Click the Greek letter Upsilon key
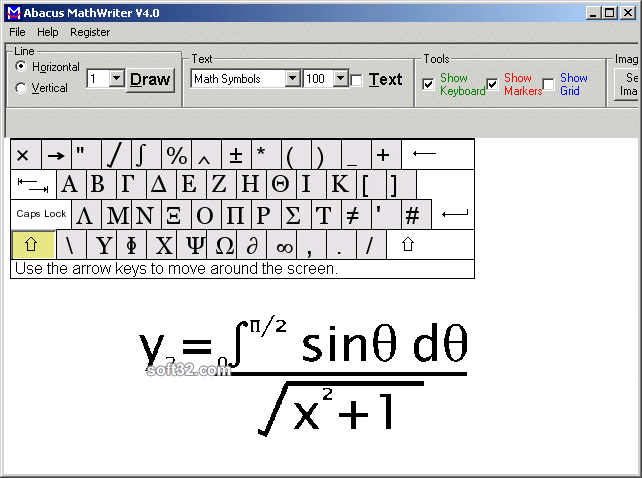642x478 pixels. (101, 245)
